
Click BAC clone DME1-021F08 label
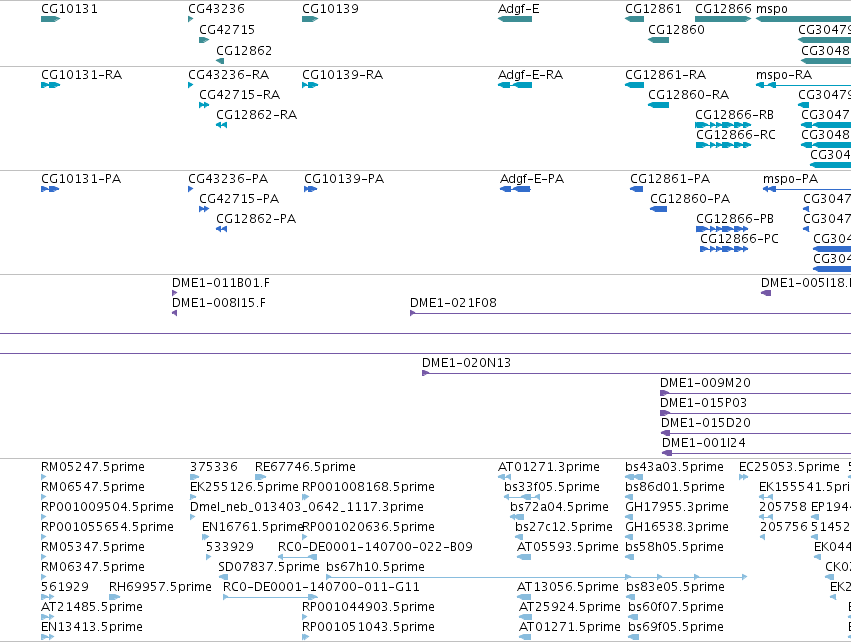pyautogui.click(x=453, y=303)
